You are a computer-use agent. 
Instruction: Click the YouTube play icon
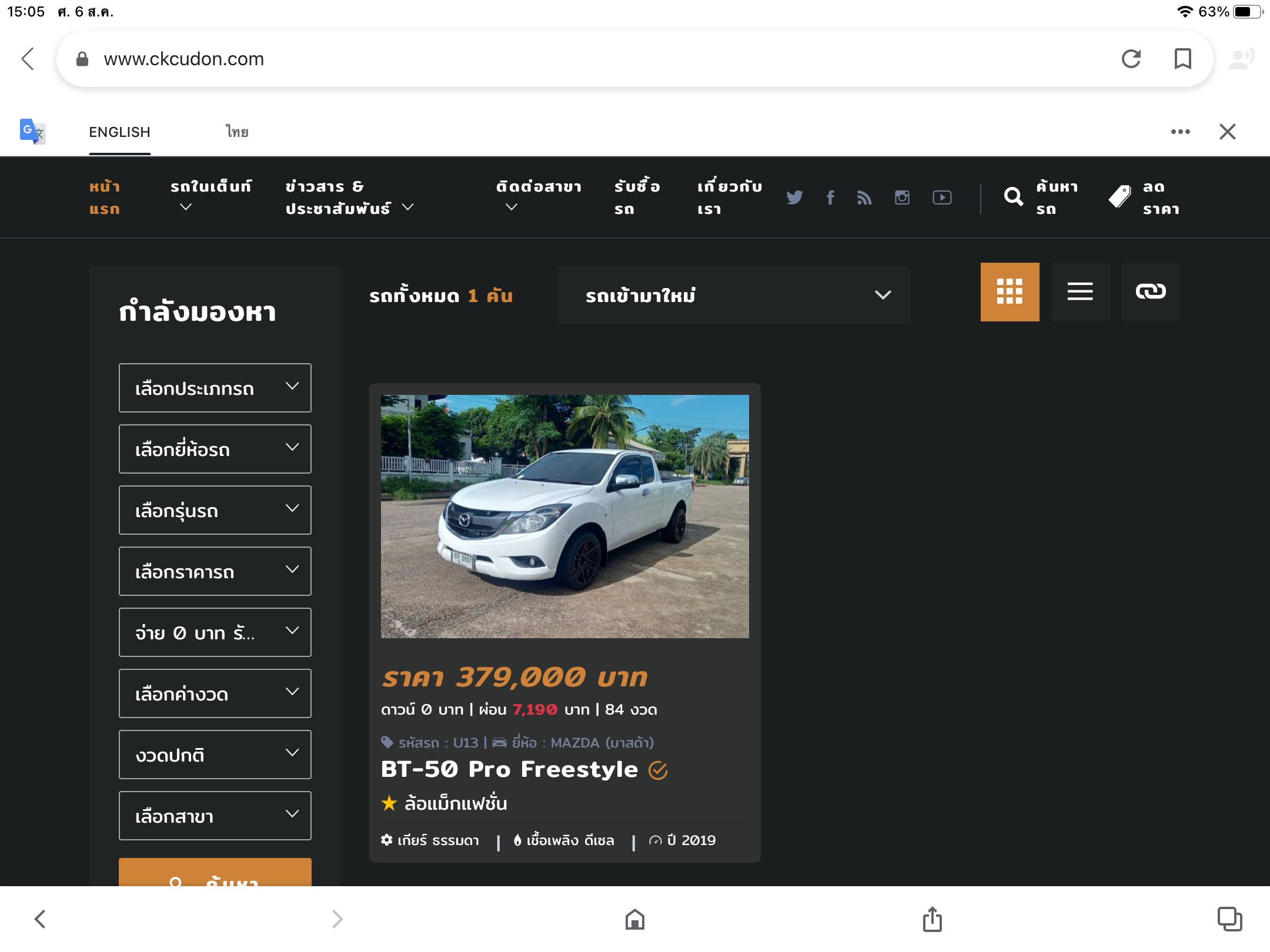[942, 197]
